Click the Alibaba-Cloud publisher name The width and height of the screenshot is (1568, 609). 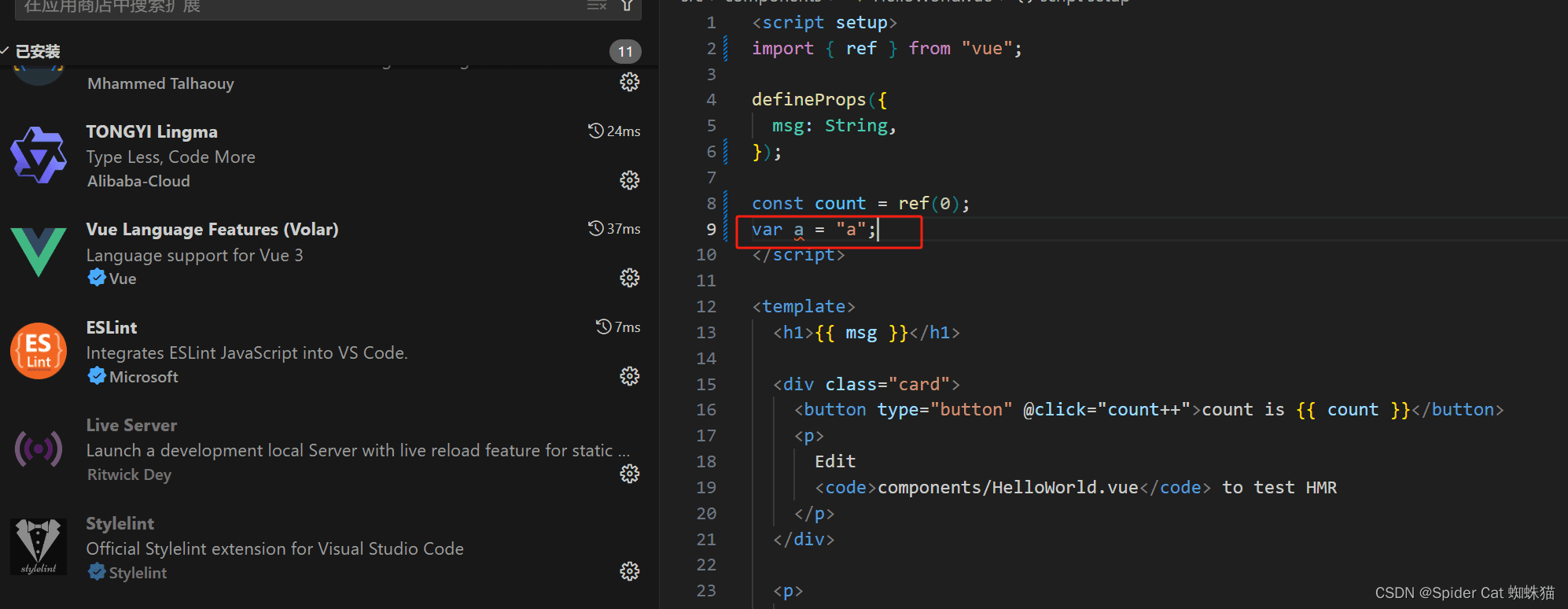138,181
